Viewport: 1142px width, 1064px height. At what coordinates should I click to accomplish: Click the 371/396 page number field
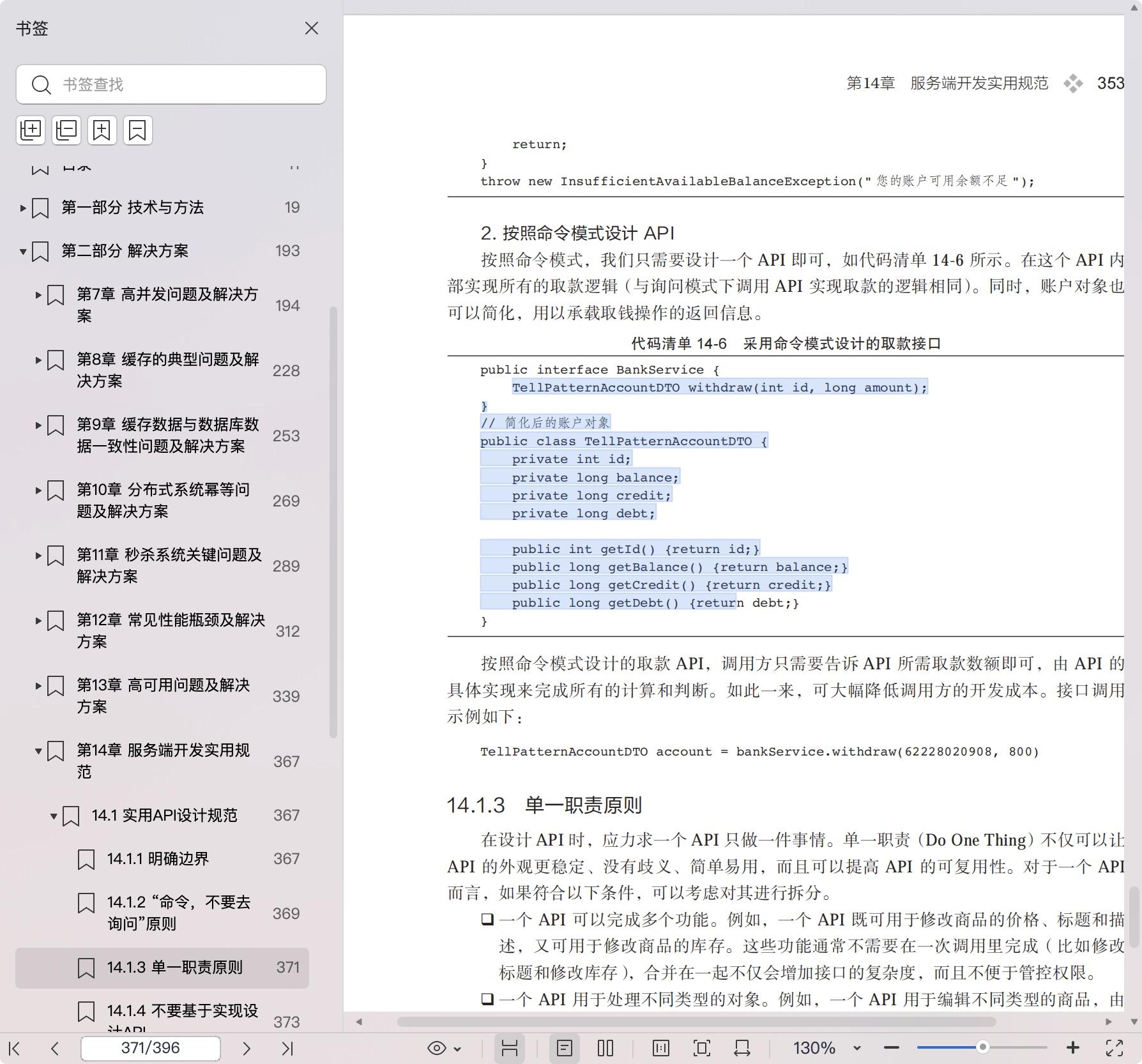point(151,1048)
